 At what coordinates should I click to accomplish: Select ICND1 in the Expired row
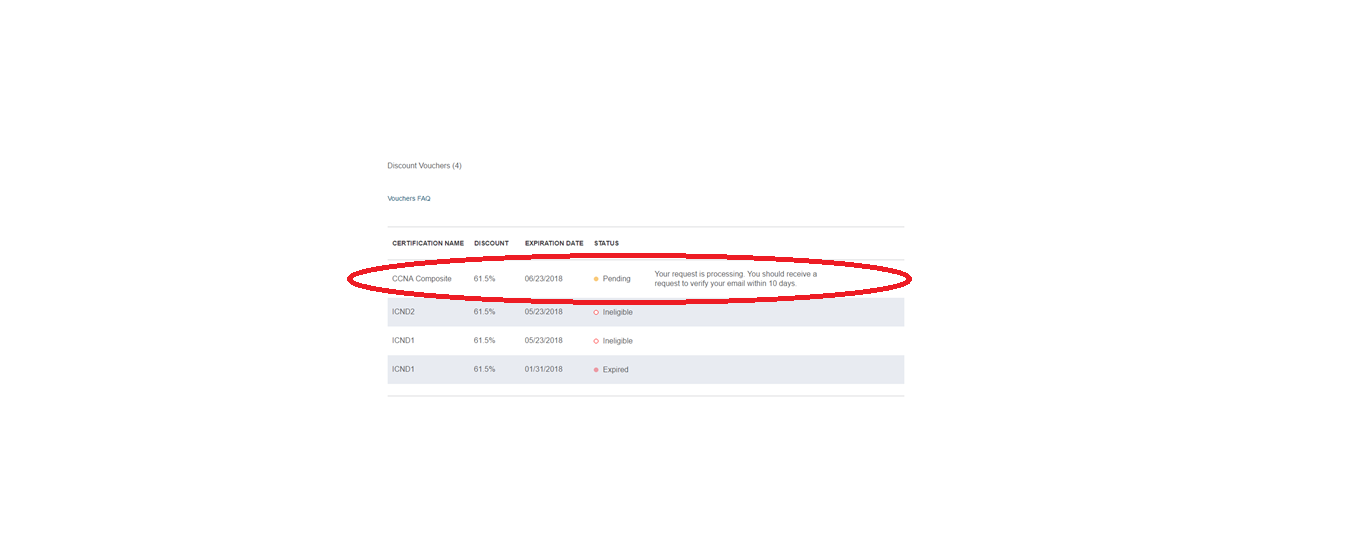tap(405, 370)
